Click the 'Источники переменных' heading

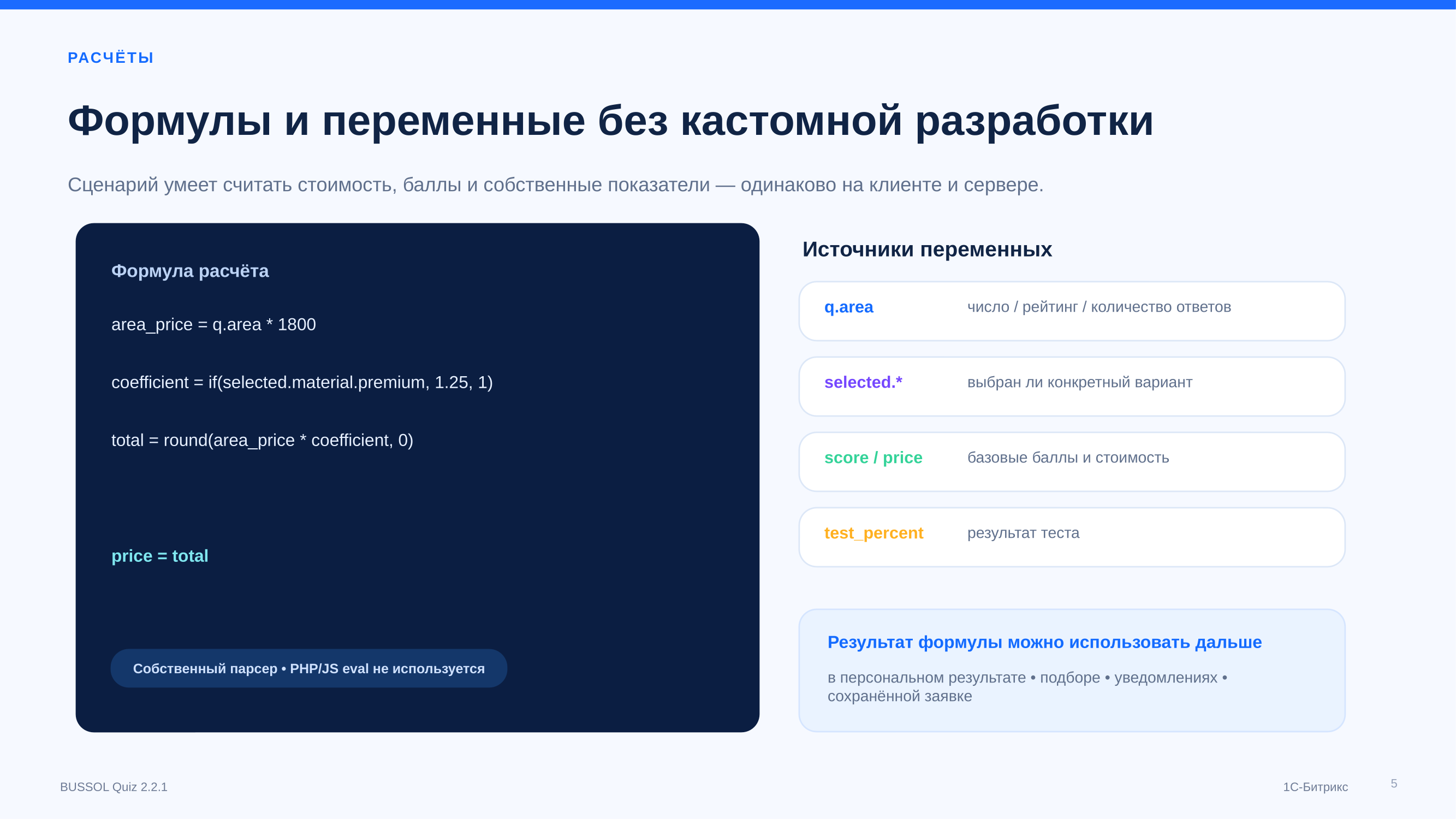click(927, 250)
